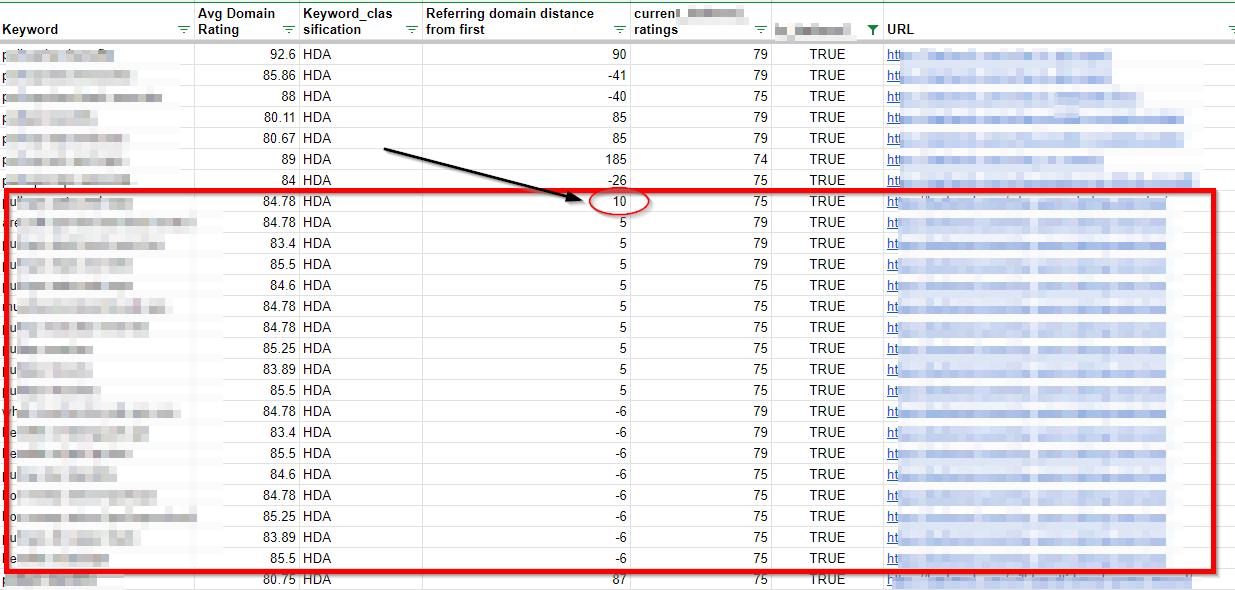Select the circled cell with value 10
Screen dimensions: 1235x590
tap(619, 201)
